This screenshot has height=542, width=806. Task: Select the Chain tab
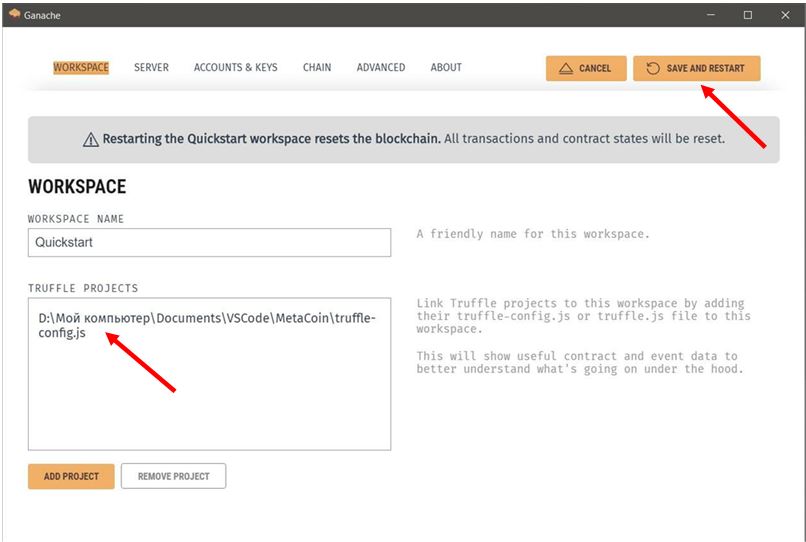coord(317,68)
